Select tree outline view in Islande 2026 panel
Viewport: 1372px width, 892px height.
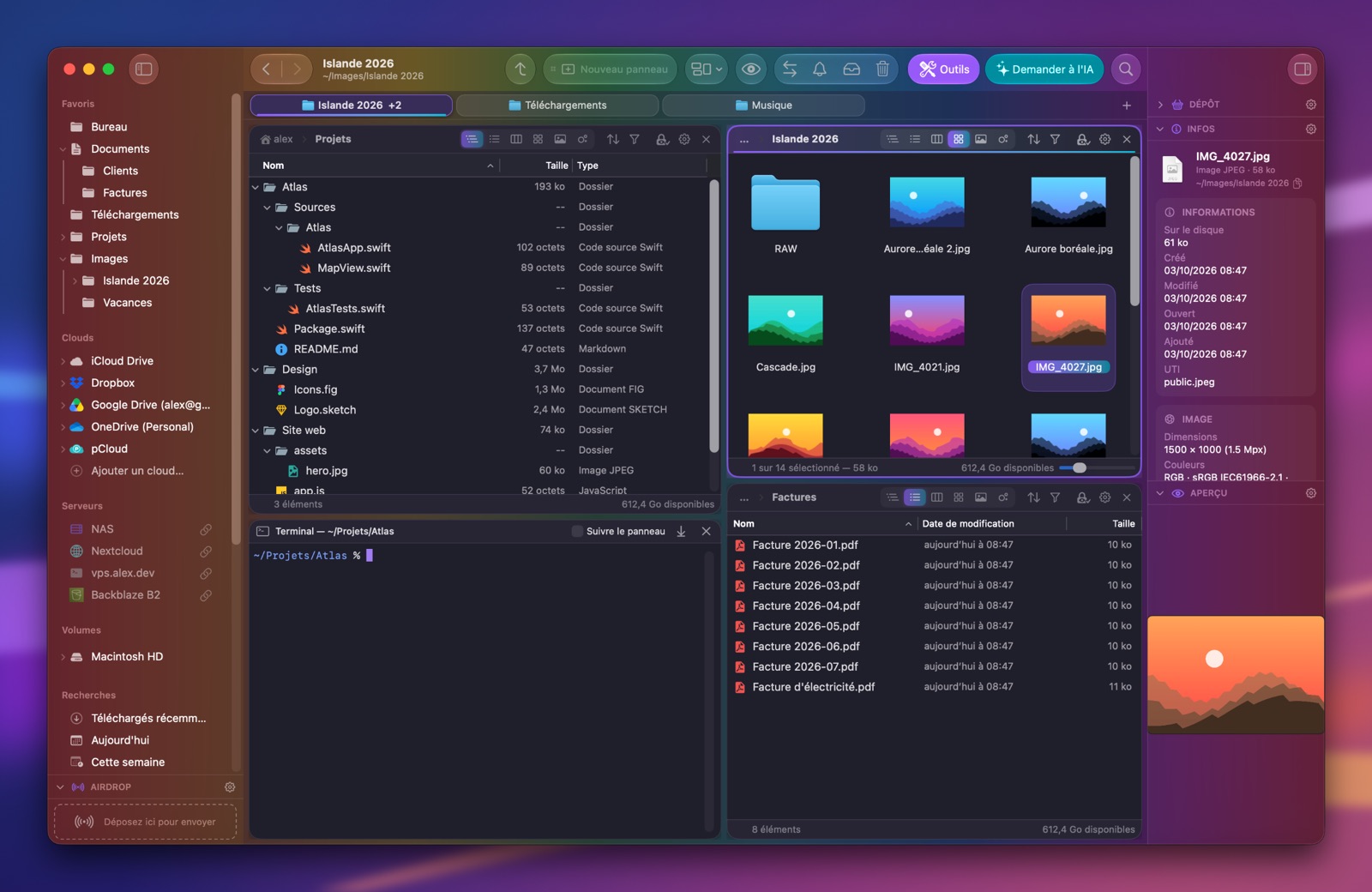click(893, 139)
